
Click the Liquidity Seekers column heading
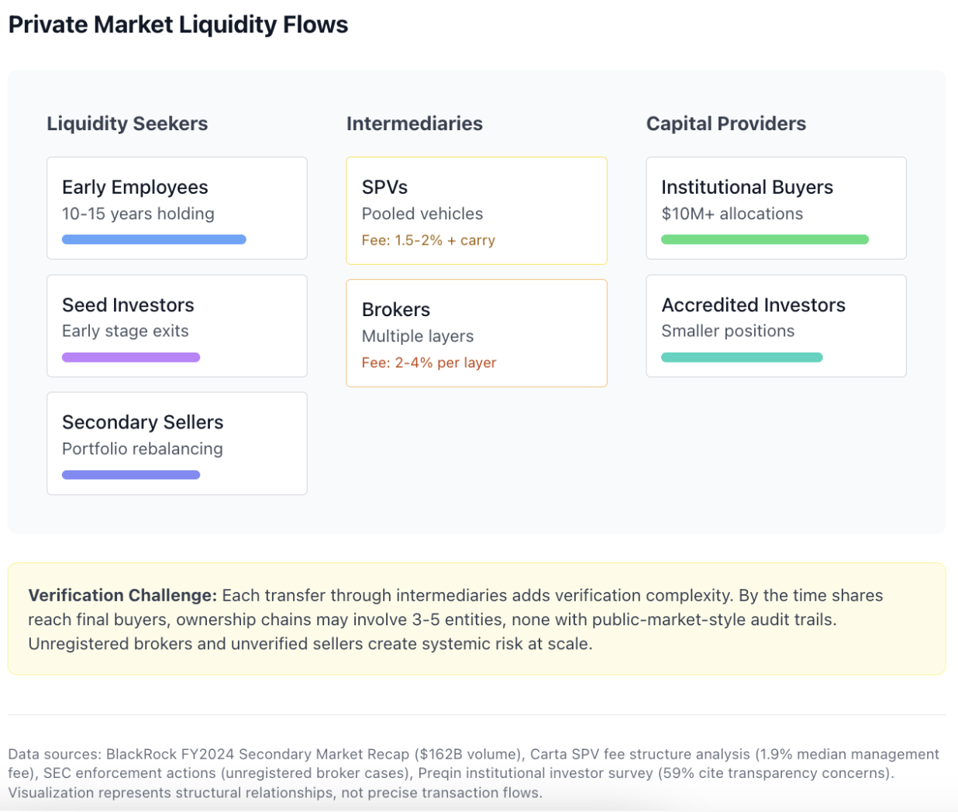(127, 124)
